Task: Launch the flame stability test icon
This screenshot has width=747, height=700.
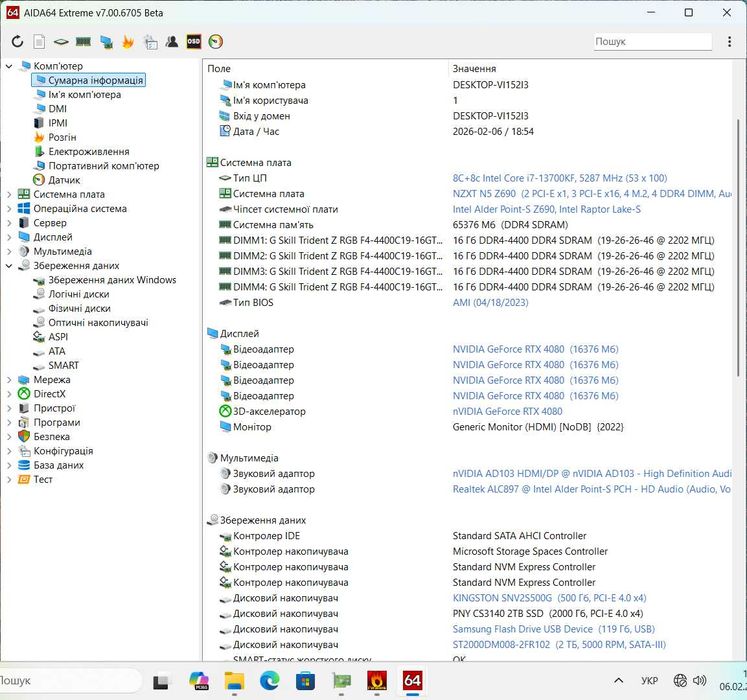Action: pyautogui.click(x=128, y=42)
